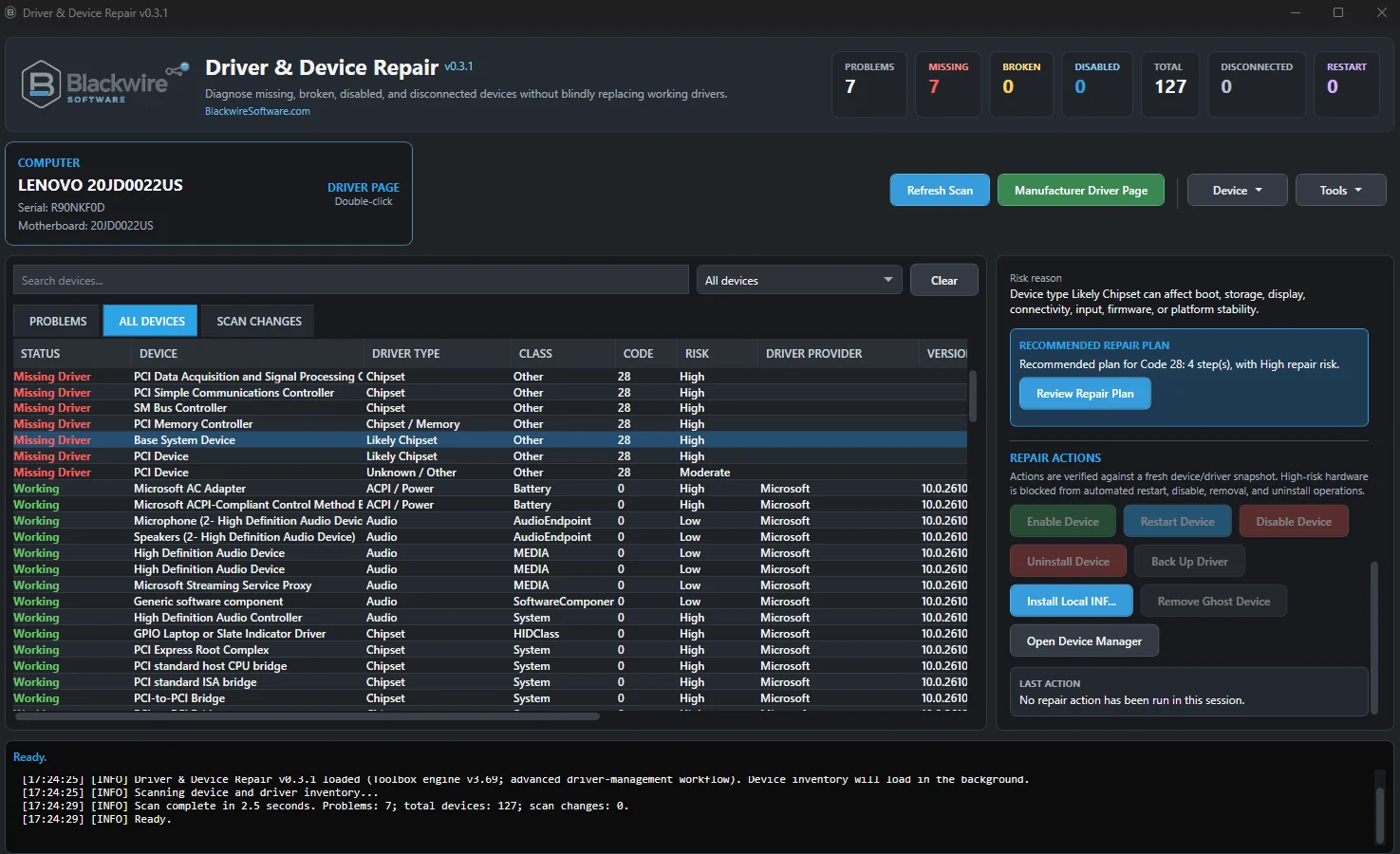Select the SM Bus Controller row
1400x854 pixels.
pos(490,408)
